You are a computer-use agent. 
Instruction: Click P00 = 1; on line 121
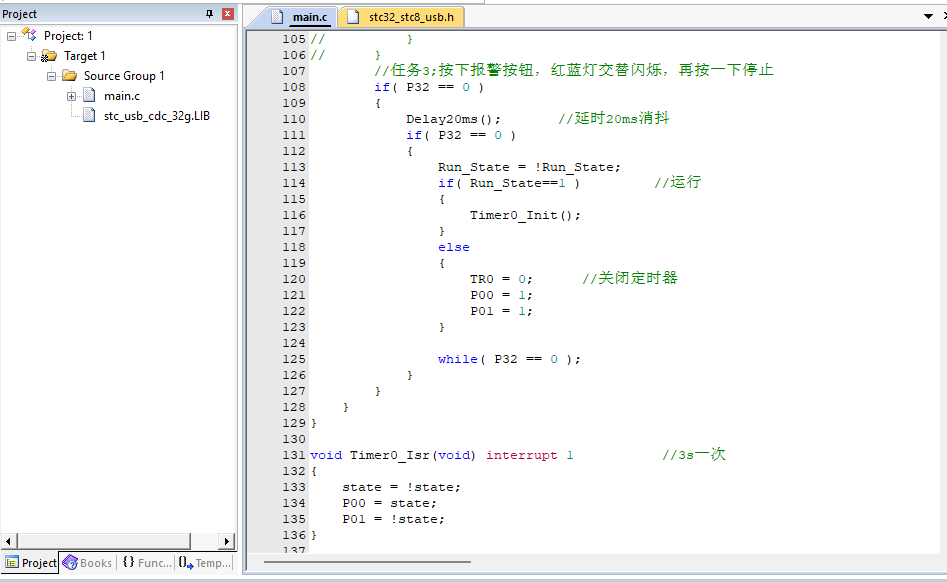click(x=501, y=295)
